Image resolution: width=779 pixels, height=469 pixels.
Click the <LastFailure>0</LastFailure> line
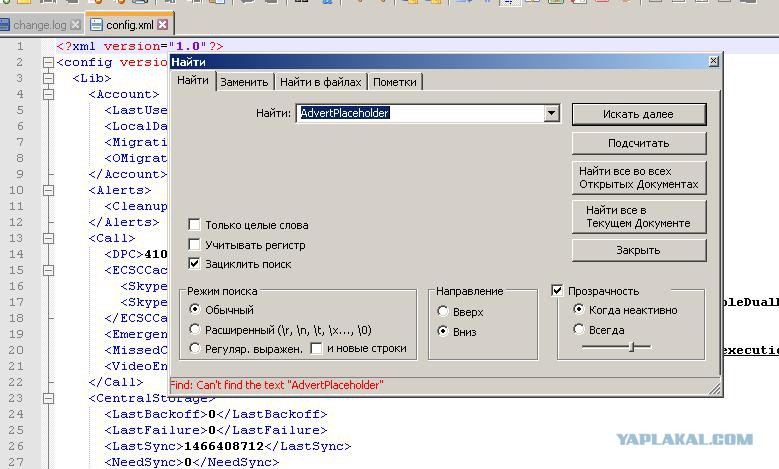[216, 430]
